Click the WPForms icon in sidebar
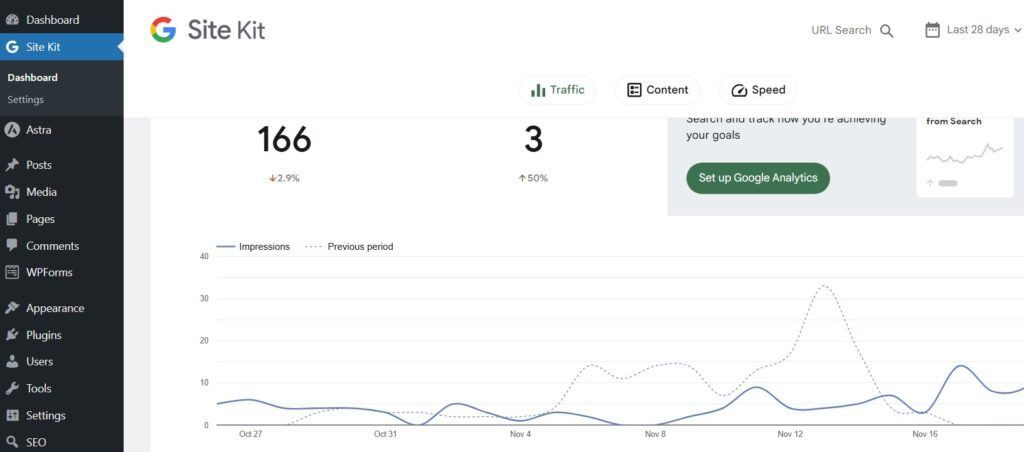The width and height of the screenshot is (1024, 452). 12,272
